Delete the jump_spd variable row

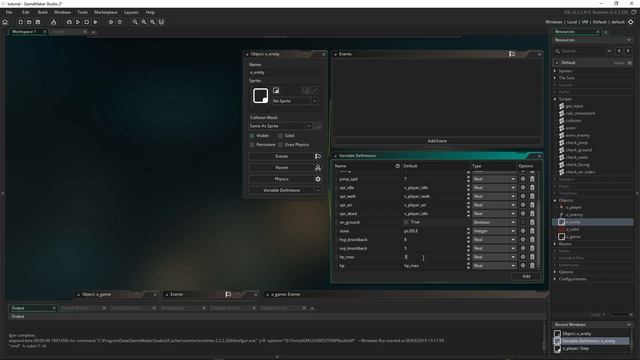pyautogui.click(x=532, y=179)
